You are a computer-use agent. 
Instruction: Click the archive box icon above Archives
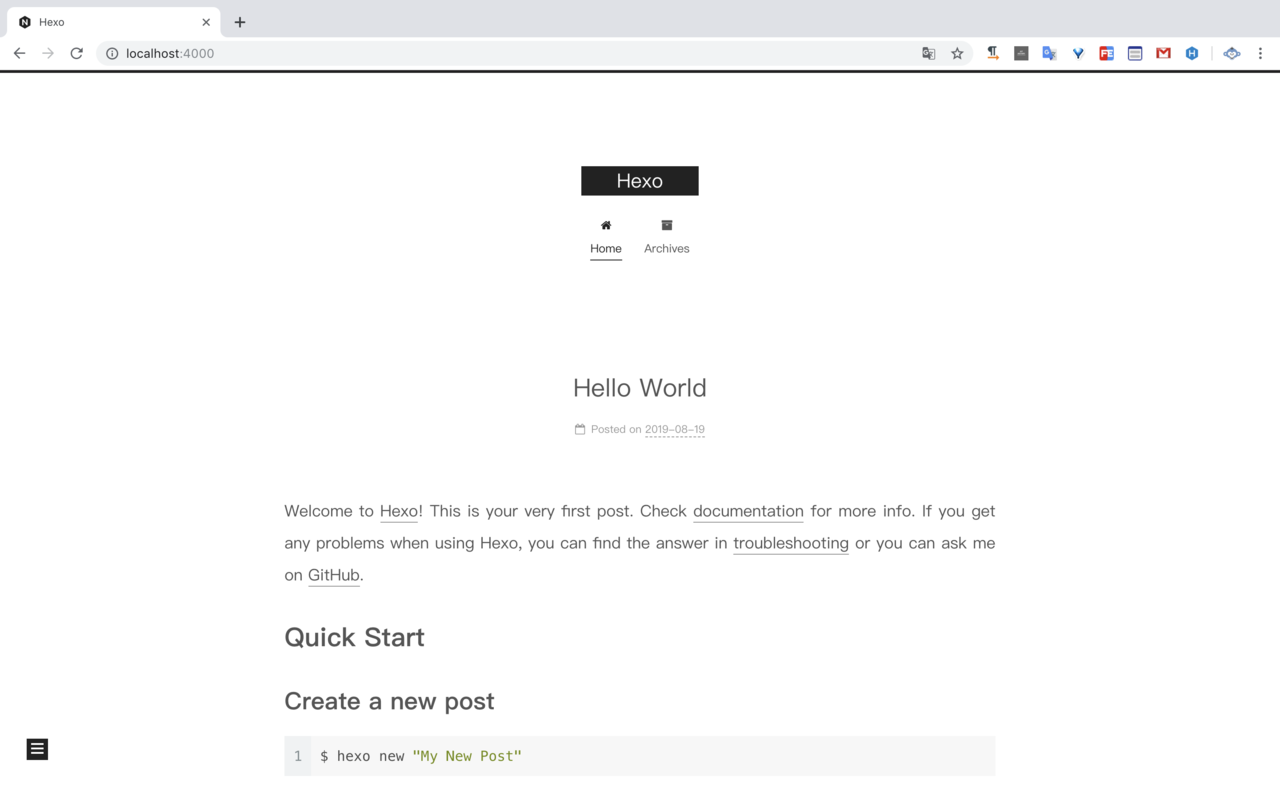[x=667, y=225]
